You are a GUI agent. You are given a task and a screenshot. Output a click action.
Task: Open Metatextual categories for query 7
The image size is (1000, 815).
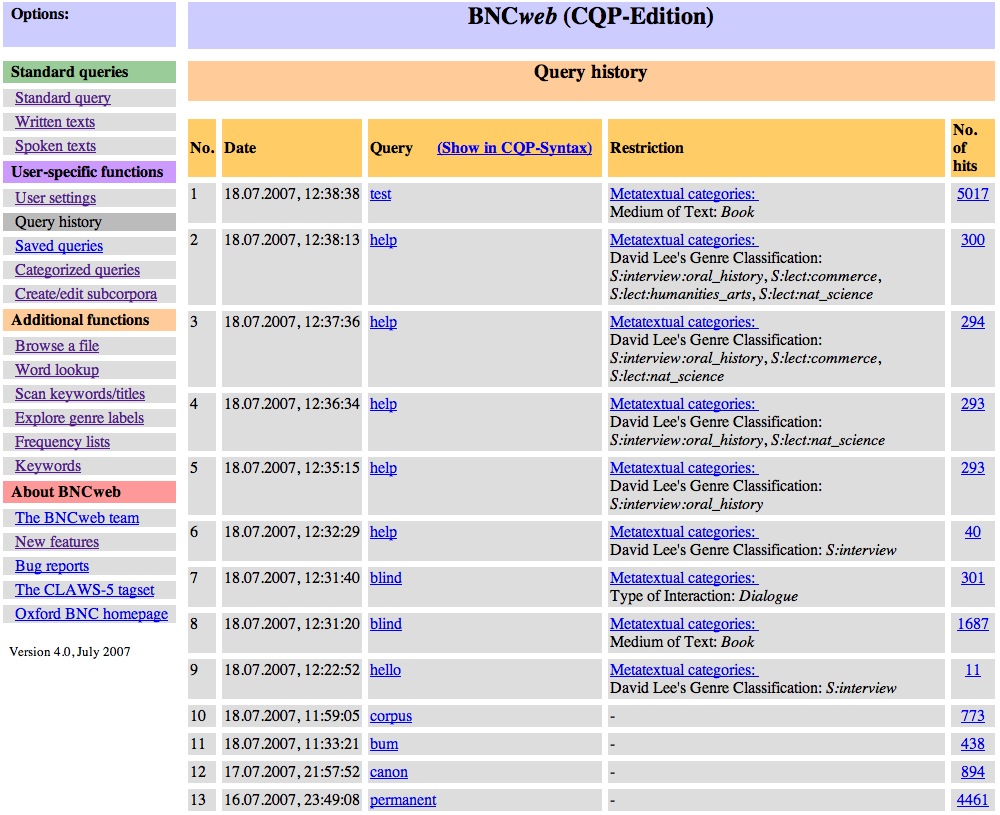[684, 578]
